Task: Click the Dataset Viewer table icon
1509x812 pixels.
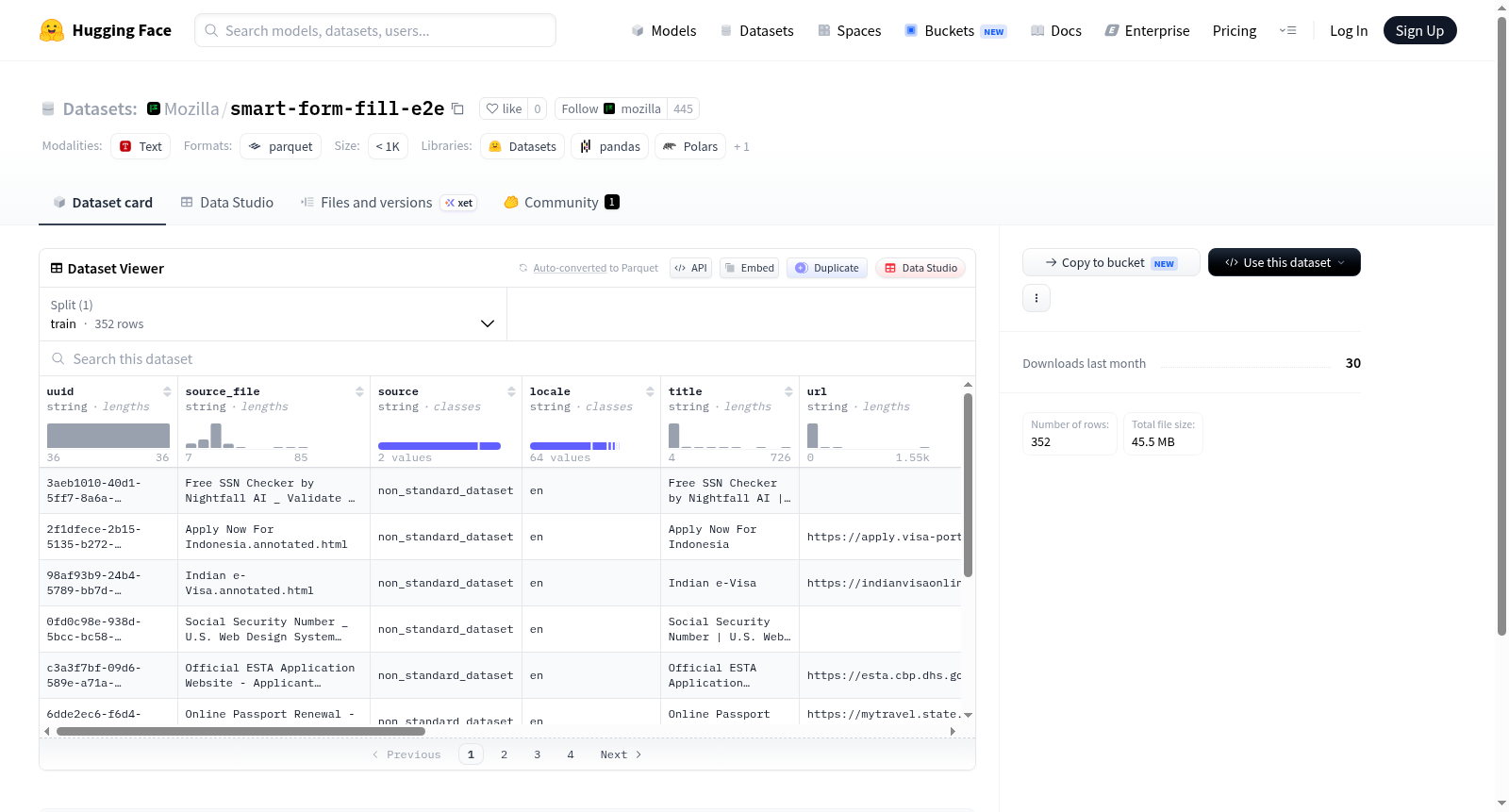Action: click(x=57, y=269)
